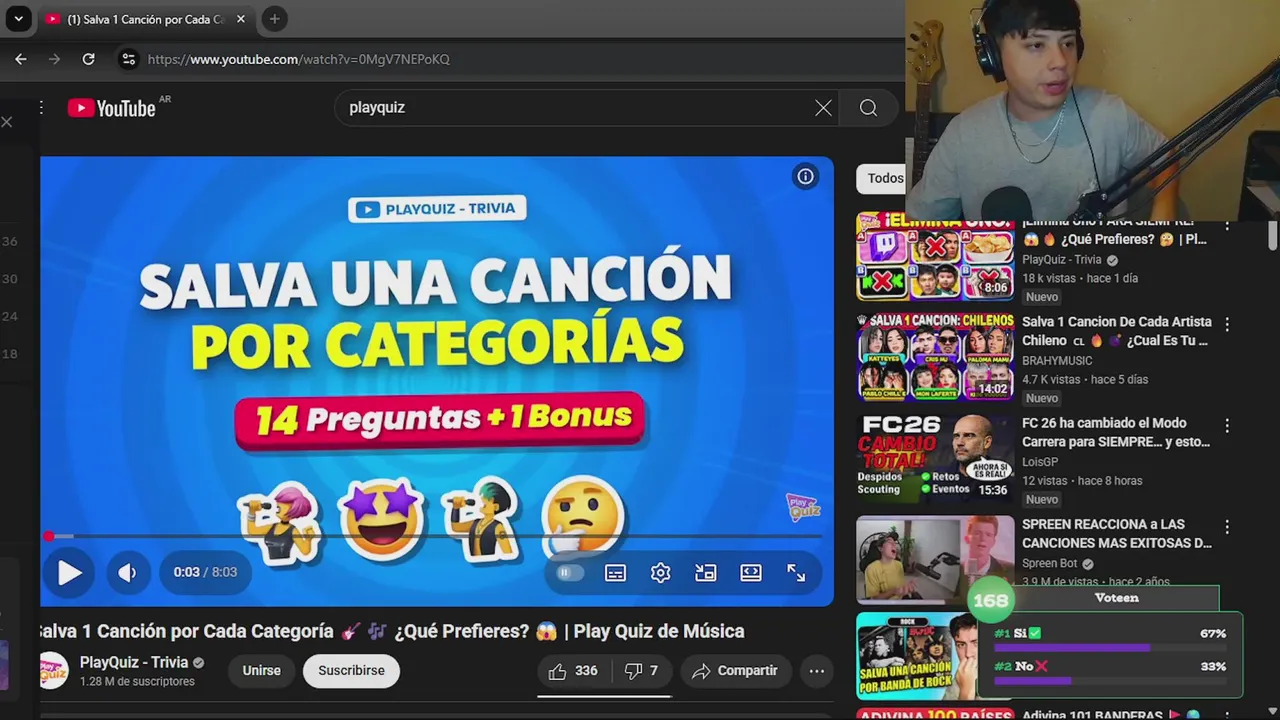Viewport: 1280px width, 720px height.
Task: Open the YouTube guide menu icon
Action: click(41, 108)
